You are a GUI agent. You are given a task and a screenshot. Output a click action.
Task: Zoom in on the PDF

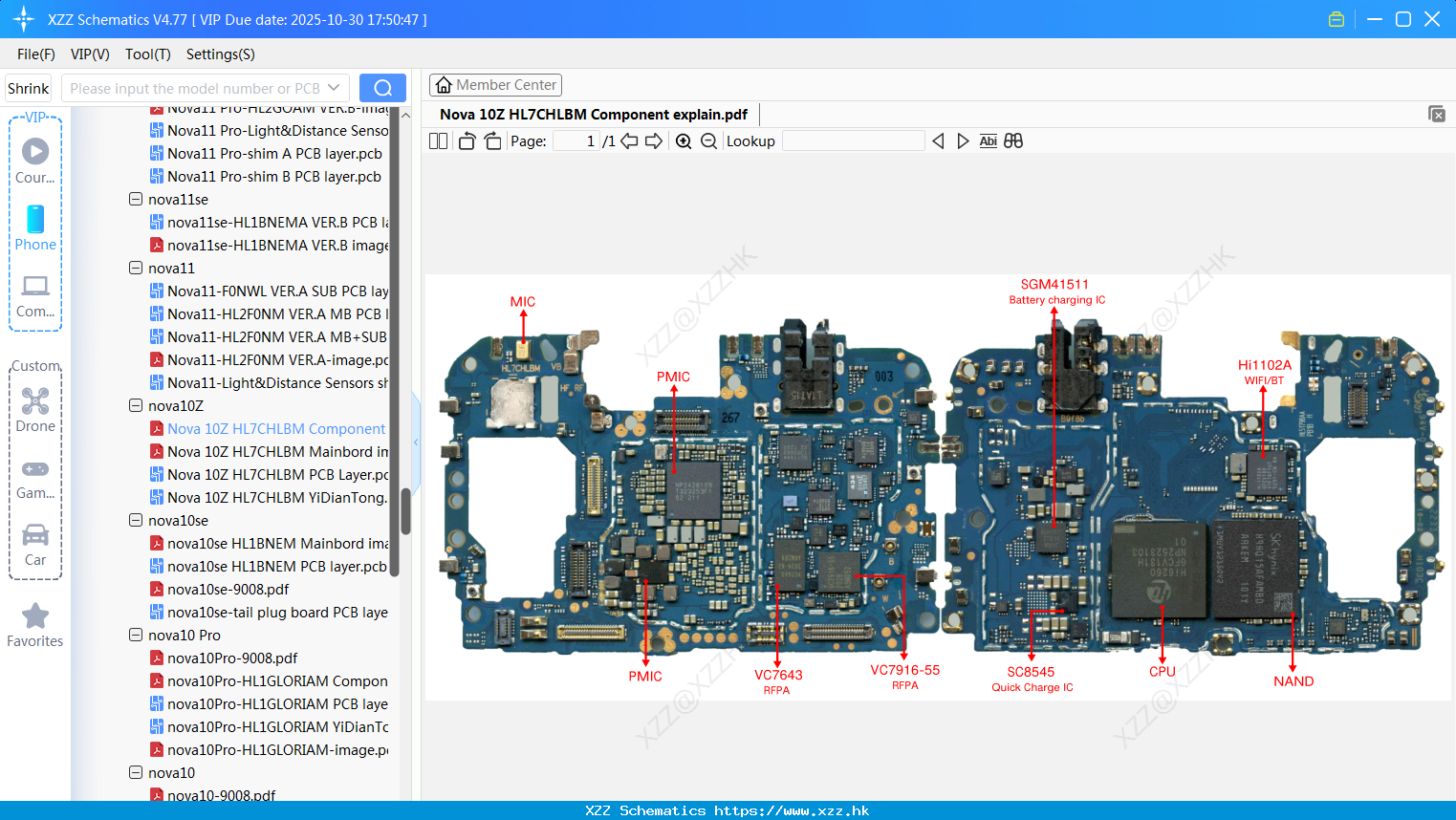point(684,141)
